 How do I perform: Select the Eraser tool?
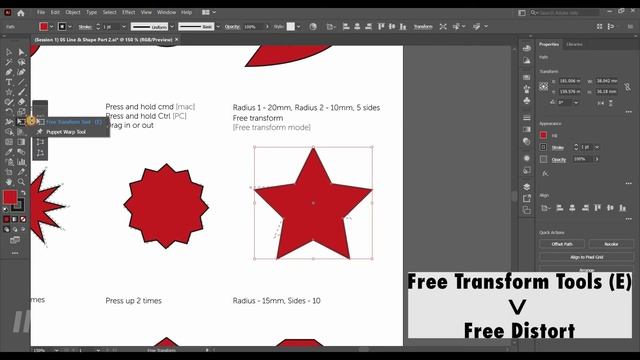coord(21,102)
